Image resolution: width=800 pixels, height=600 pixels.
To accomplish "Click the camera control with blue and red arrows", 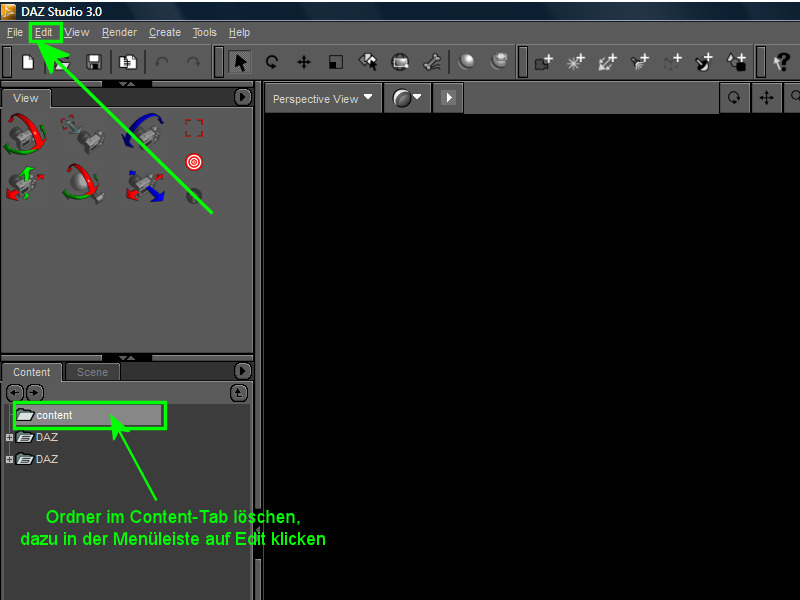I will (x=145, y=186).
